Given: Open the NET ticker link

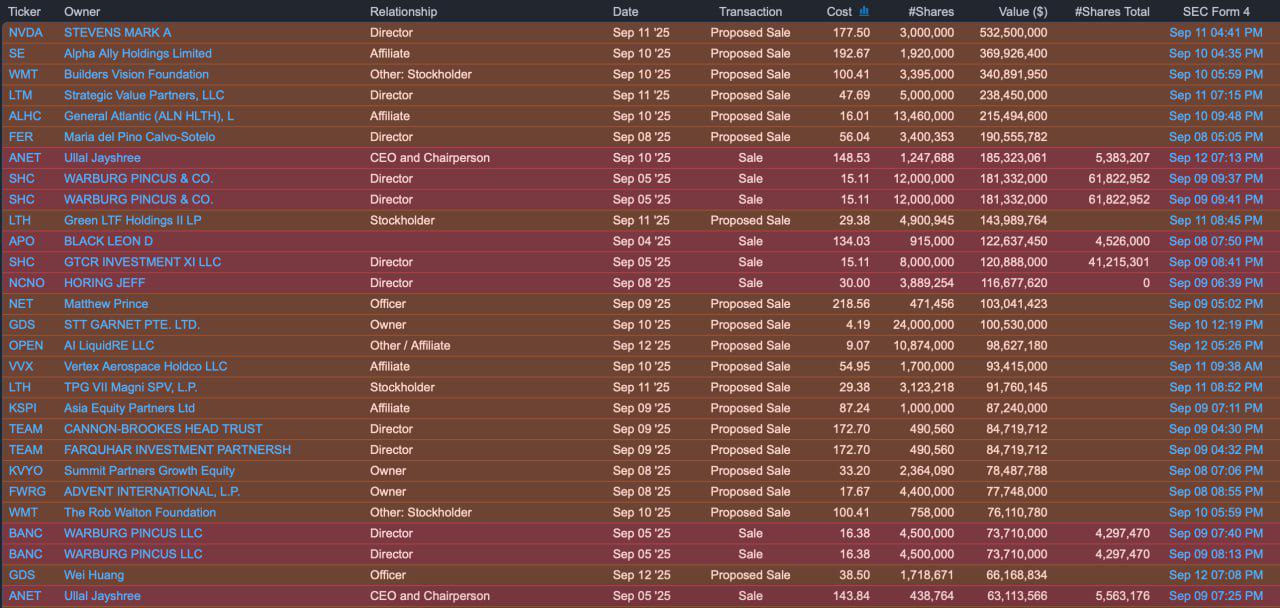Looking at the screenshot, I should click(x=20, y=304).
